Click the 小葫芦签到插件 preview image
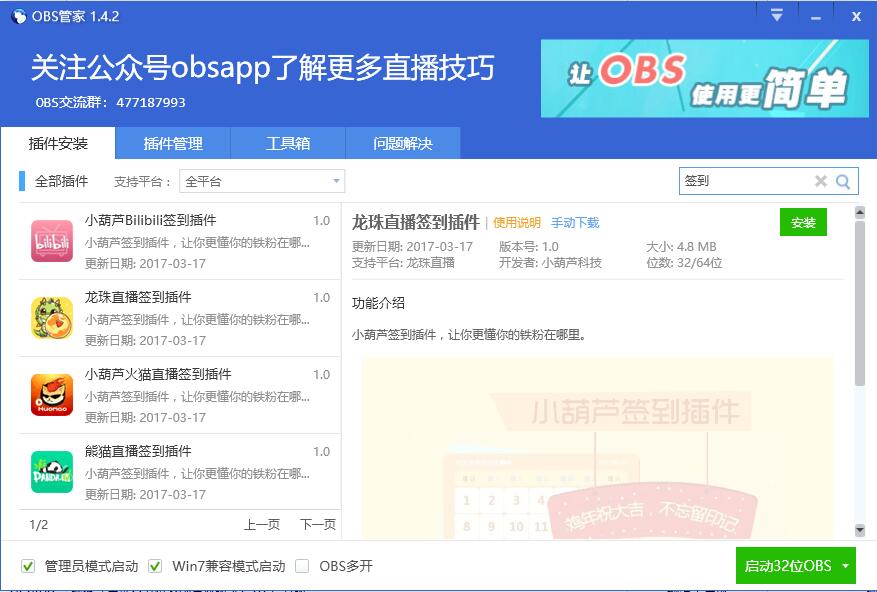 [x=597, y=448]
